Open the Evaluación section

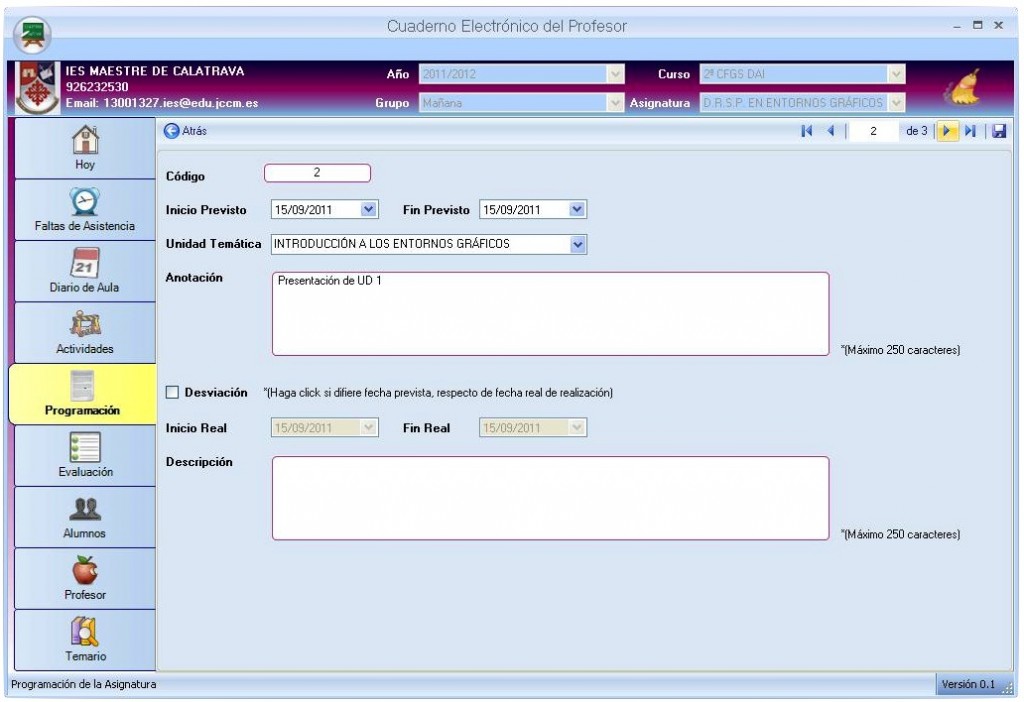pos(85,455)
